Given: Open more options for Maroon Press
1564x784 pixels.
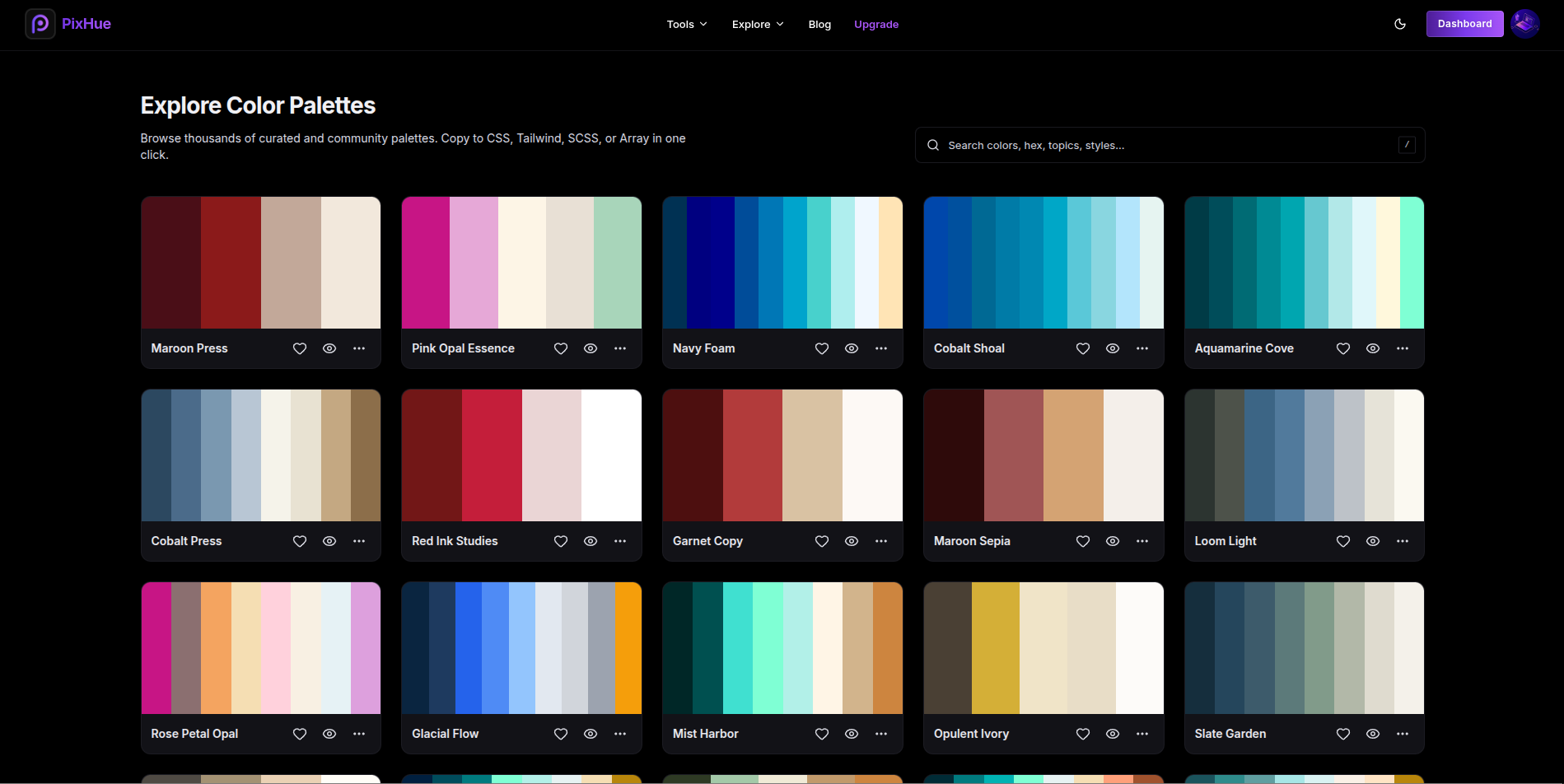Looking at the screenshot, I should [359, 348].
